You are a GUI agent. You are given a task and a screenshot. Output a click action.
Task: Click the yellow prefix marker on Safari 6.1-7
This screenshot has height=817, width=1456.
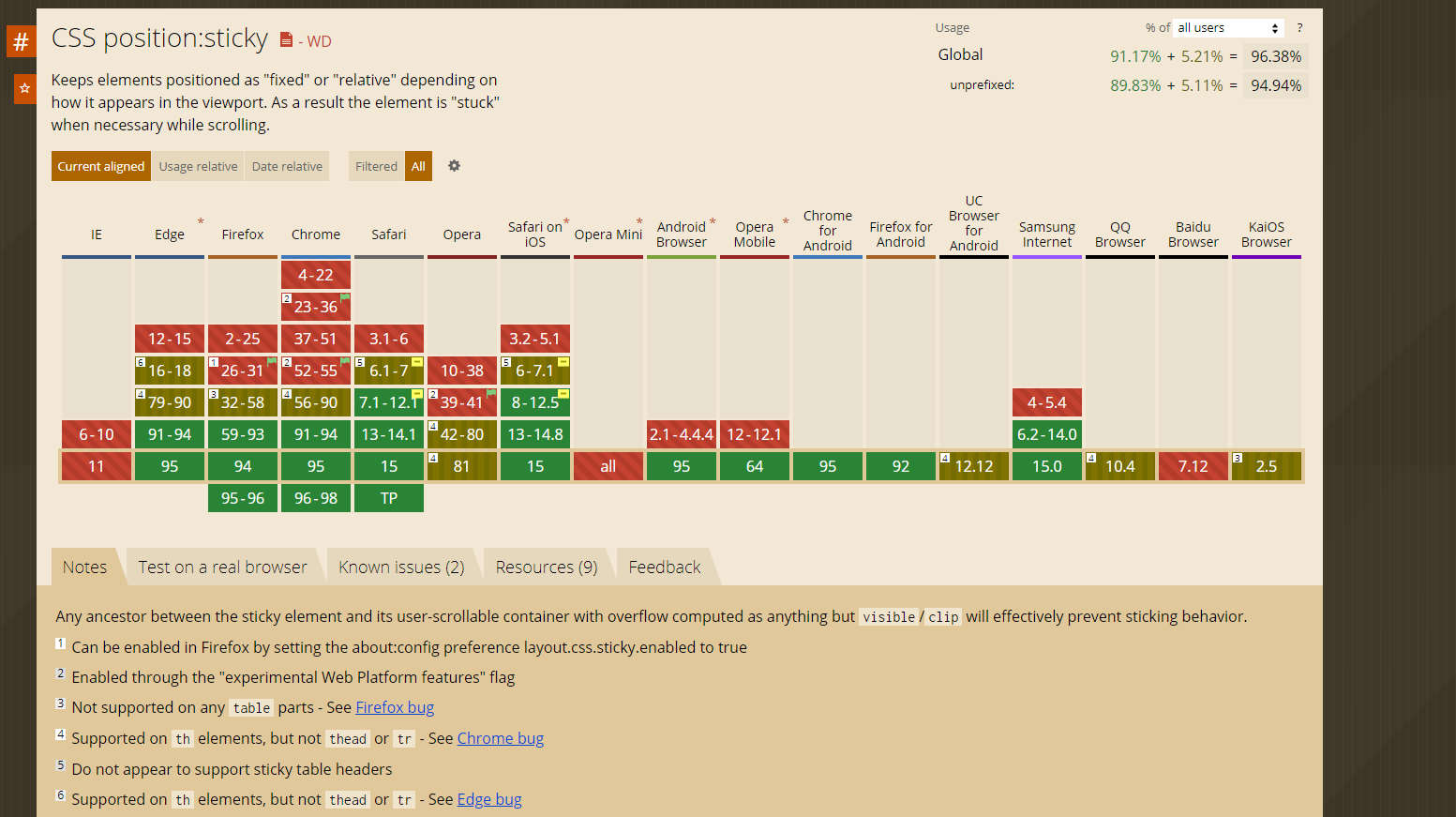[417, 361]
